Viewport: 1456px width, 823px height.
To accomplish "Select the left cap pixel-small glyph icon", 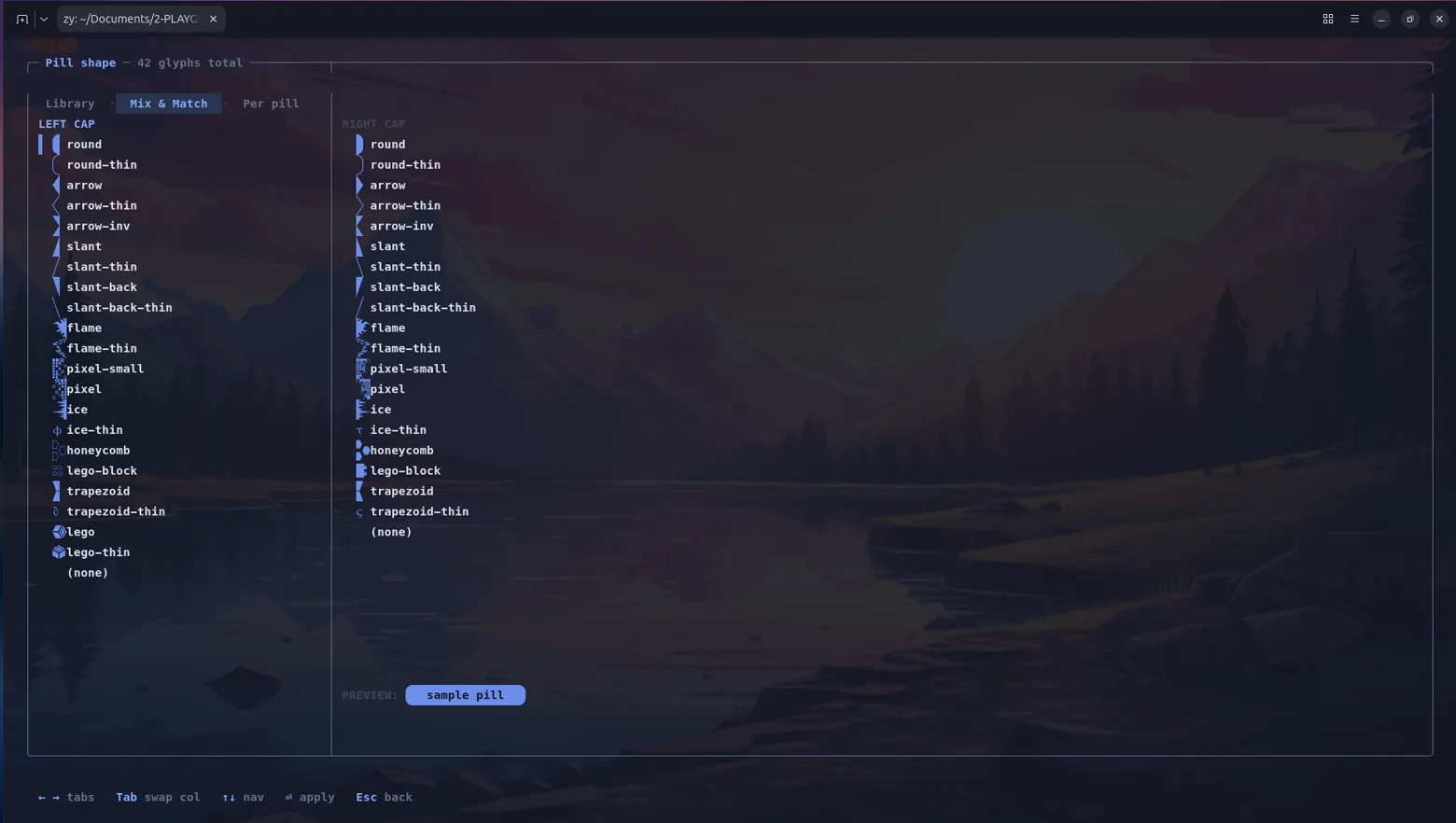I will [59, 370].
